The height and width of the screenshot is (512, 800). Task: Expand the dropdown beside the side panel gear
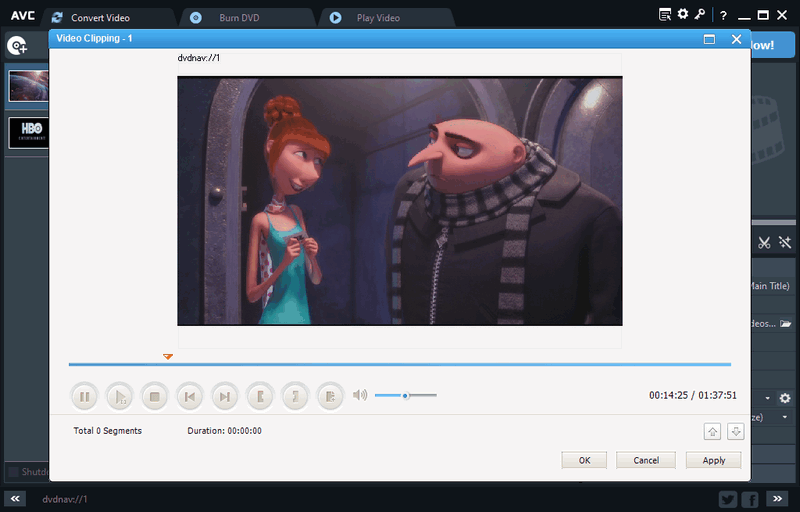pyautogui.click(x=767, y=398)
